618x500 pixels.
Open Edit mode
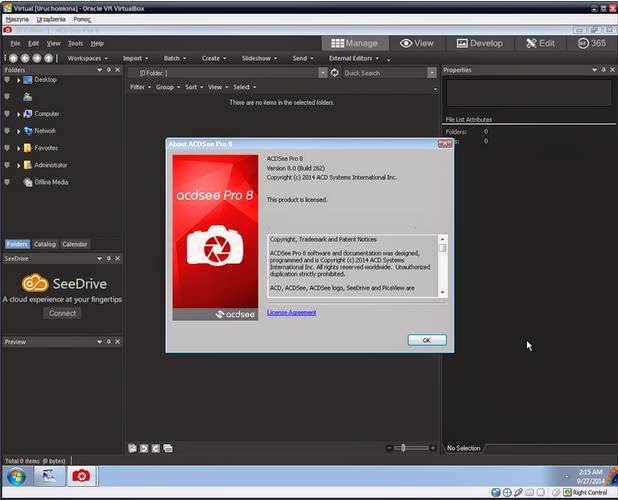(x=540, y=43)
